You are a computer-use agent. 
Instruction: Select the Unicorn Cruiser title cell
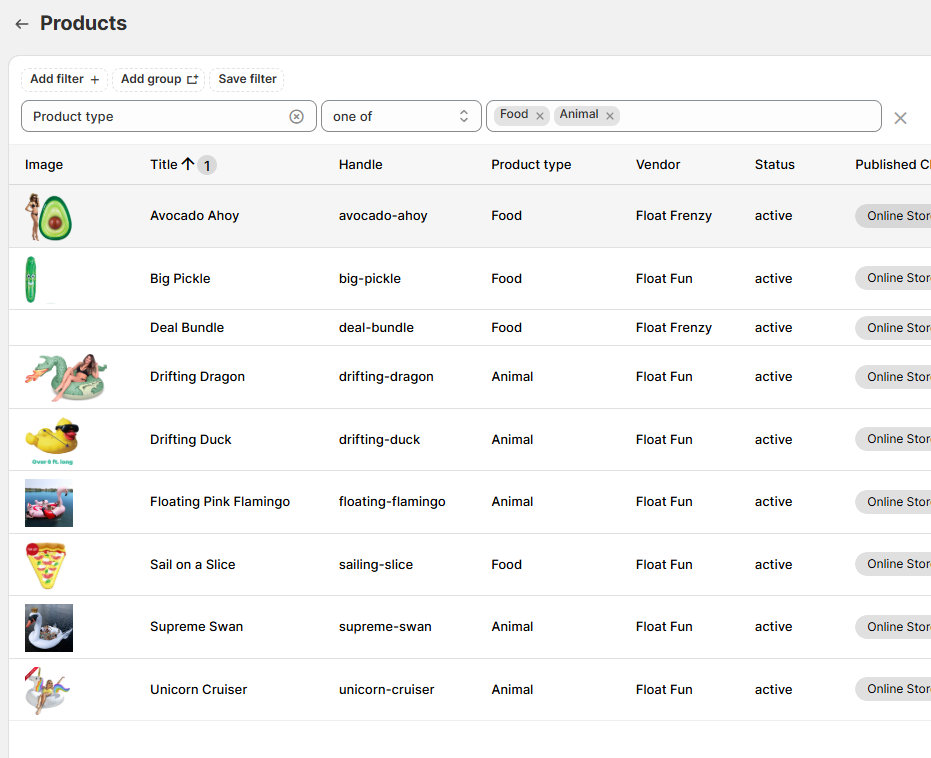click(198, 690)
